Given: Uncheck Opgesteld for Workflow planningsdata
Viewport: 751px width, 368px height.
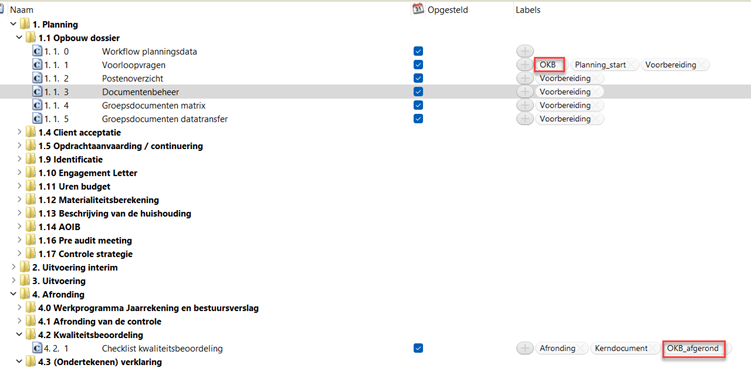Looking at the screenshot, I should pyautogui.click(x=418, y=51).
